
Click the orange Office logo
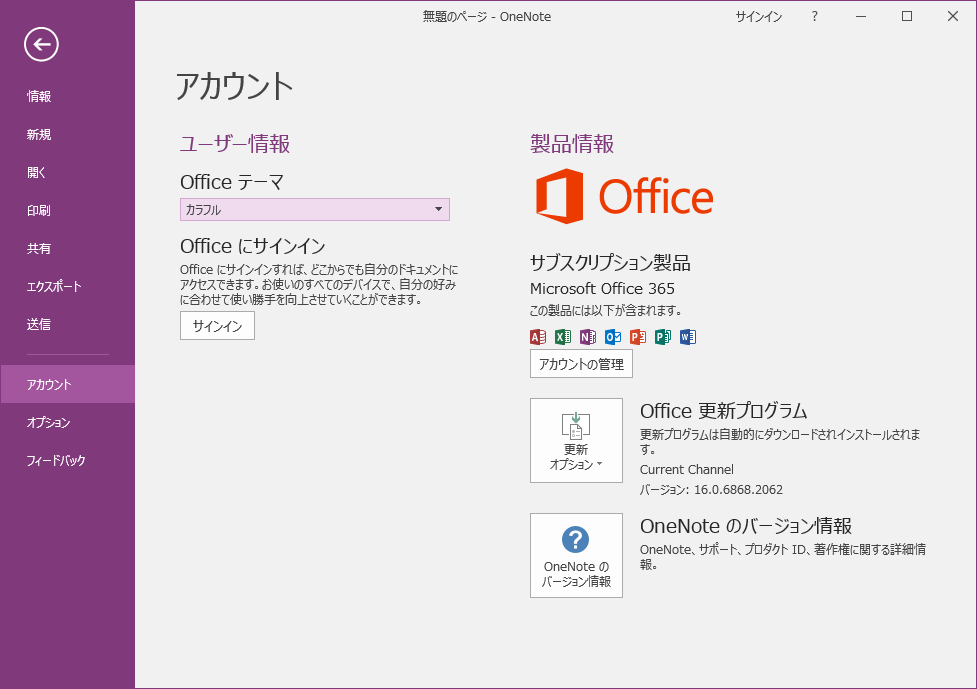point(624,196)
